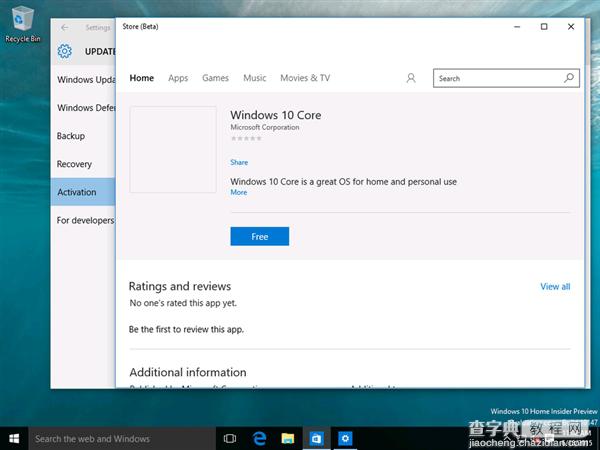Click the taskbar Search the web and Windows box
Image resolution: width=600 pixels, height=450 pixels.
[121, 439]
